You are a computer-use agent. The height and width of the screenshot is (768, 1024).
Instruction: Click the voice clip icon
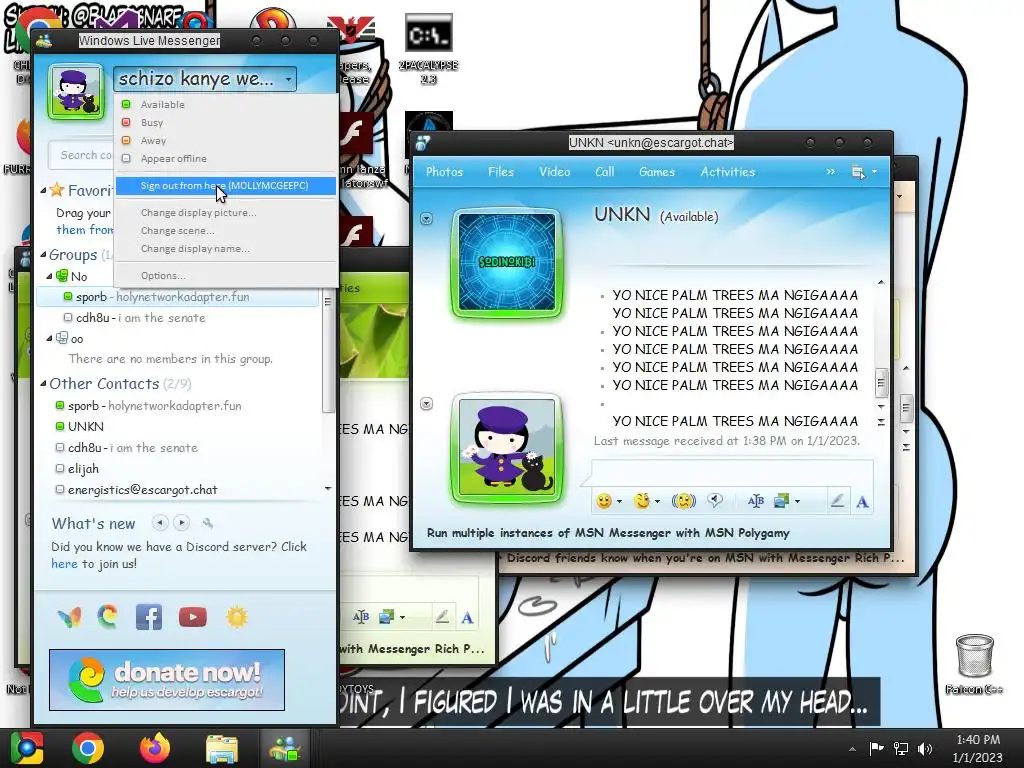click(715, 501)
